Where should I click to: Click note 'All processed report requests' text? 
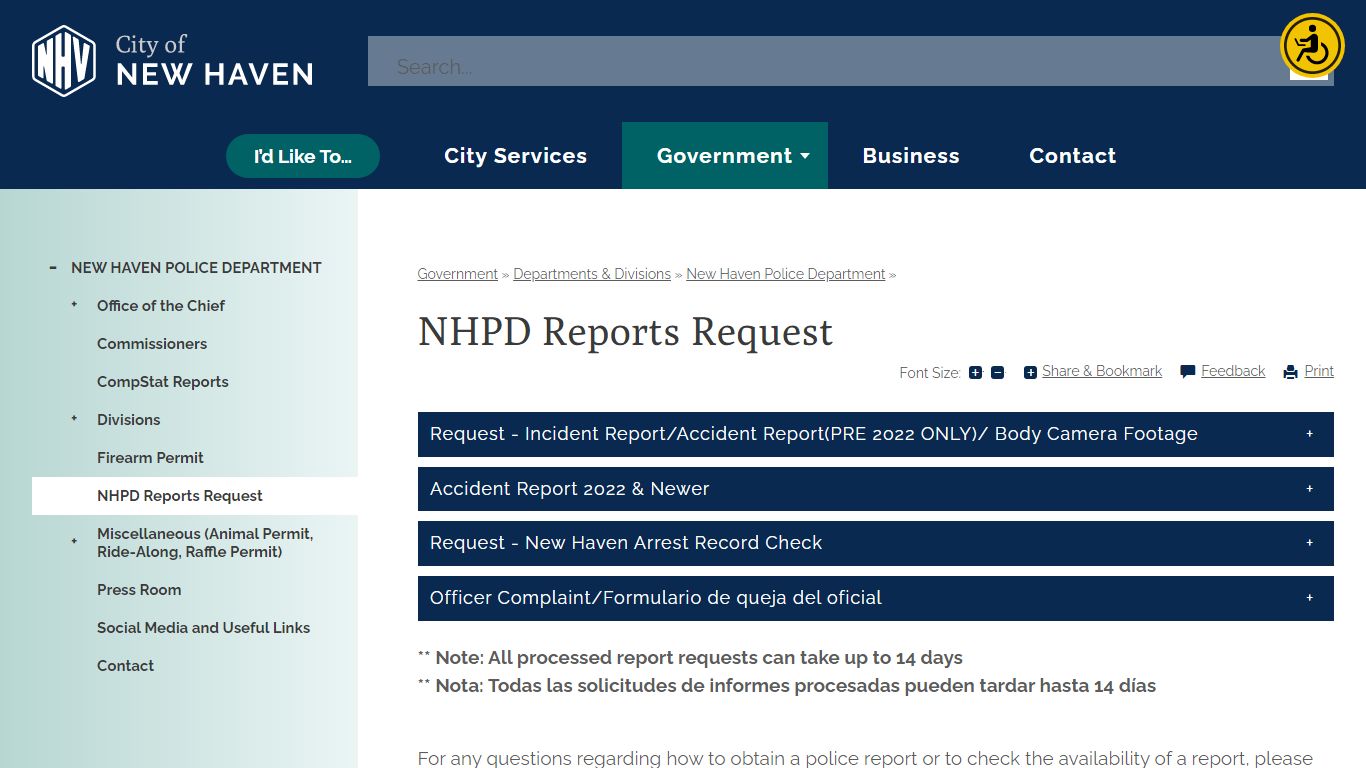point(690,658)
